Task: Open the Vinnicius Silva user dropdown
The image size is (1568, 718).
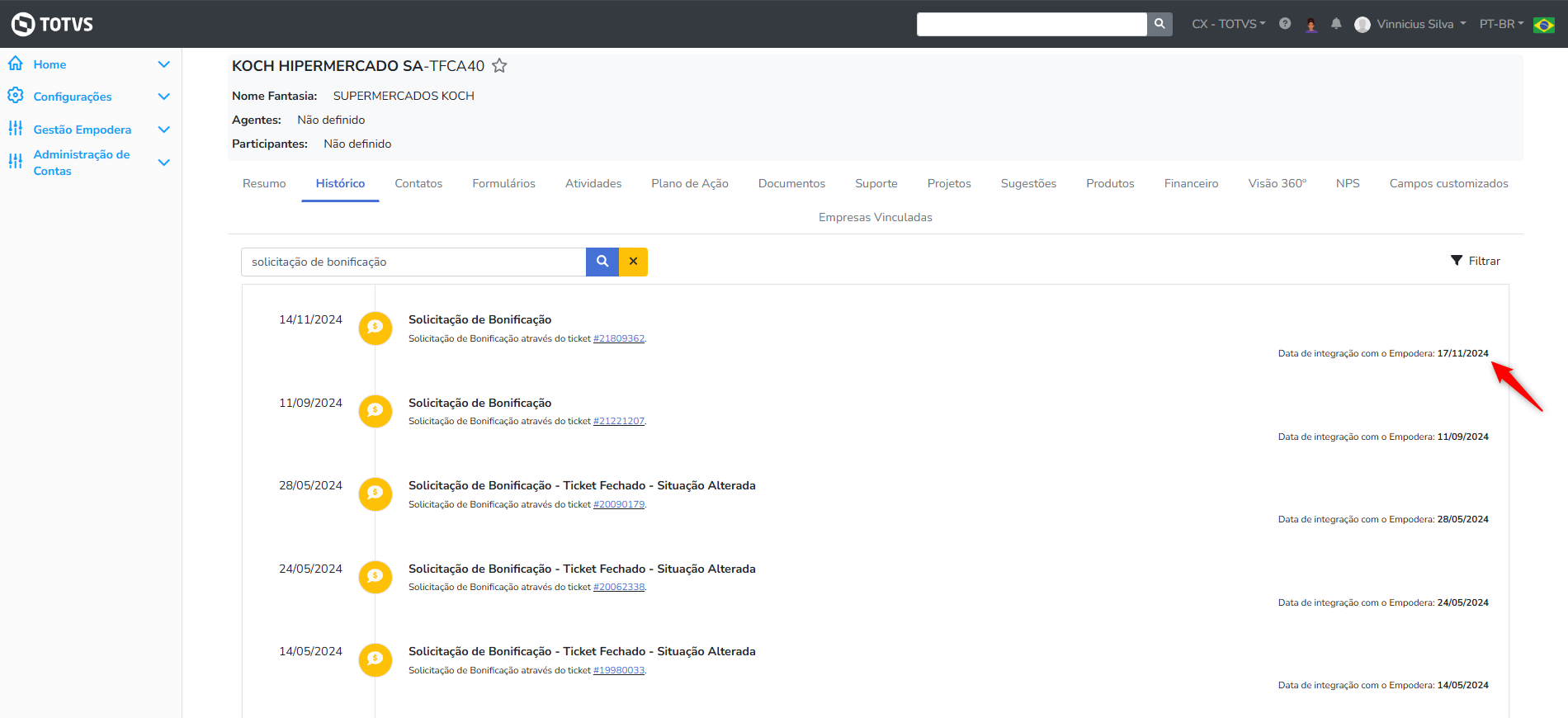Action: click(1421, 24)
